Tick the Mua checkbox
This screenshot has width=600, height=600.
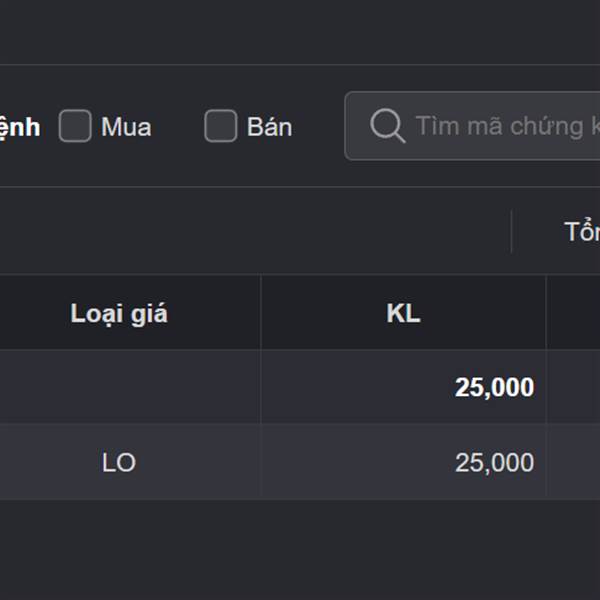point(75,127)
